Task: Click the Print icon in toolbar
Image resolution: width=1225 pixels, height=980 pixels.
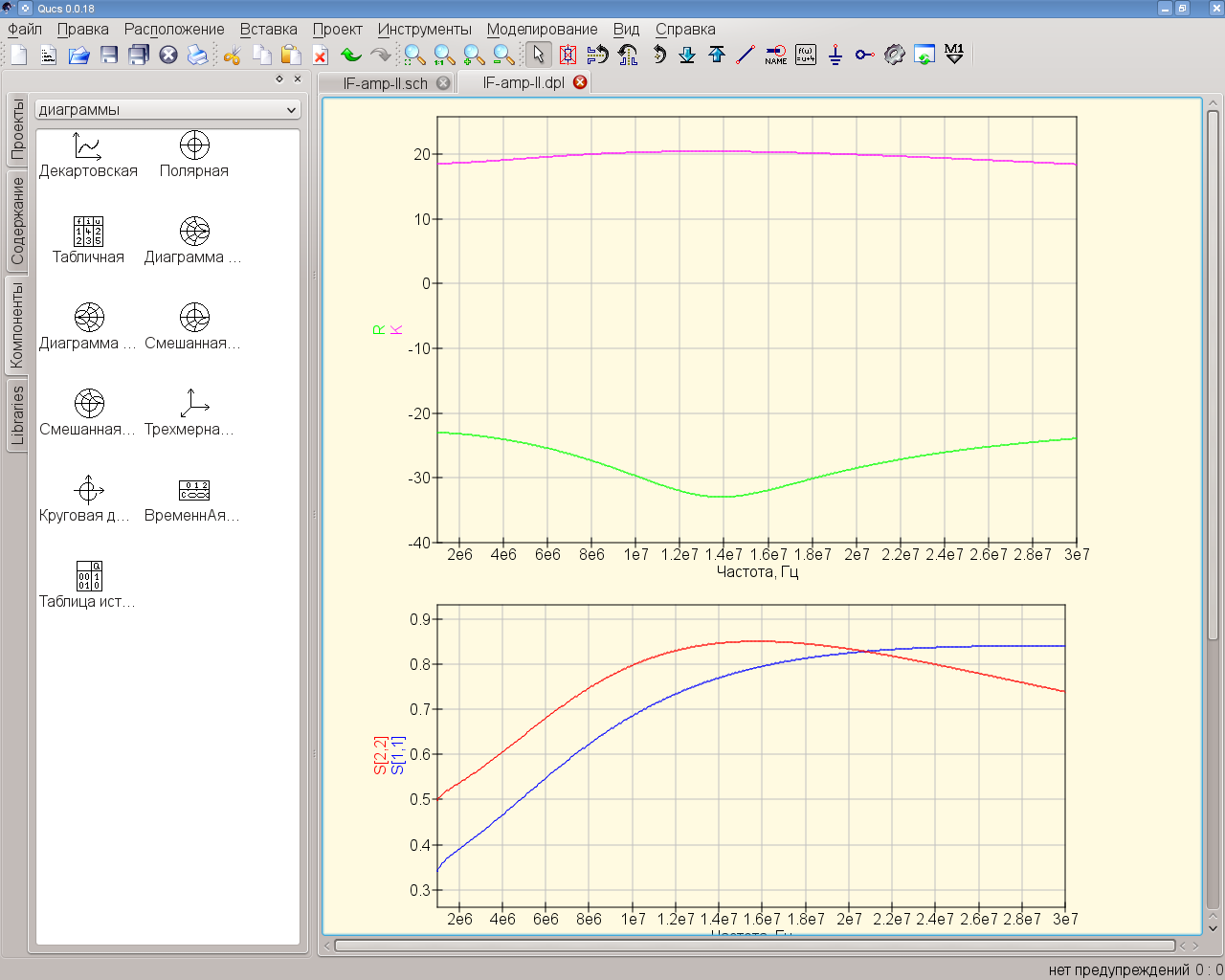Action: tap(197, 55)
